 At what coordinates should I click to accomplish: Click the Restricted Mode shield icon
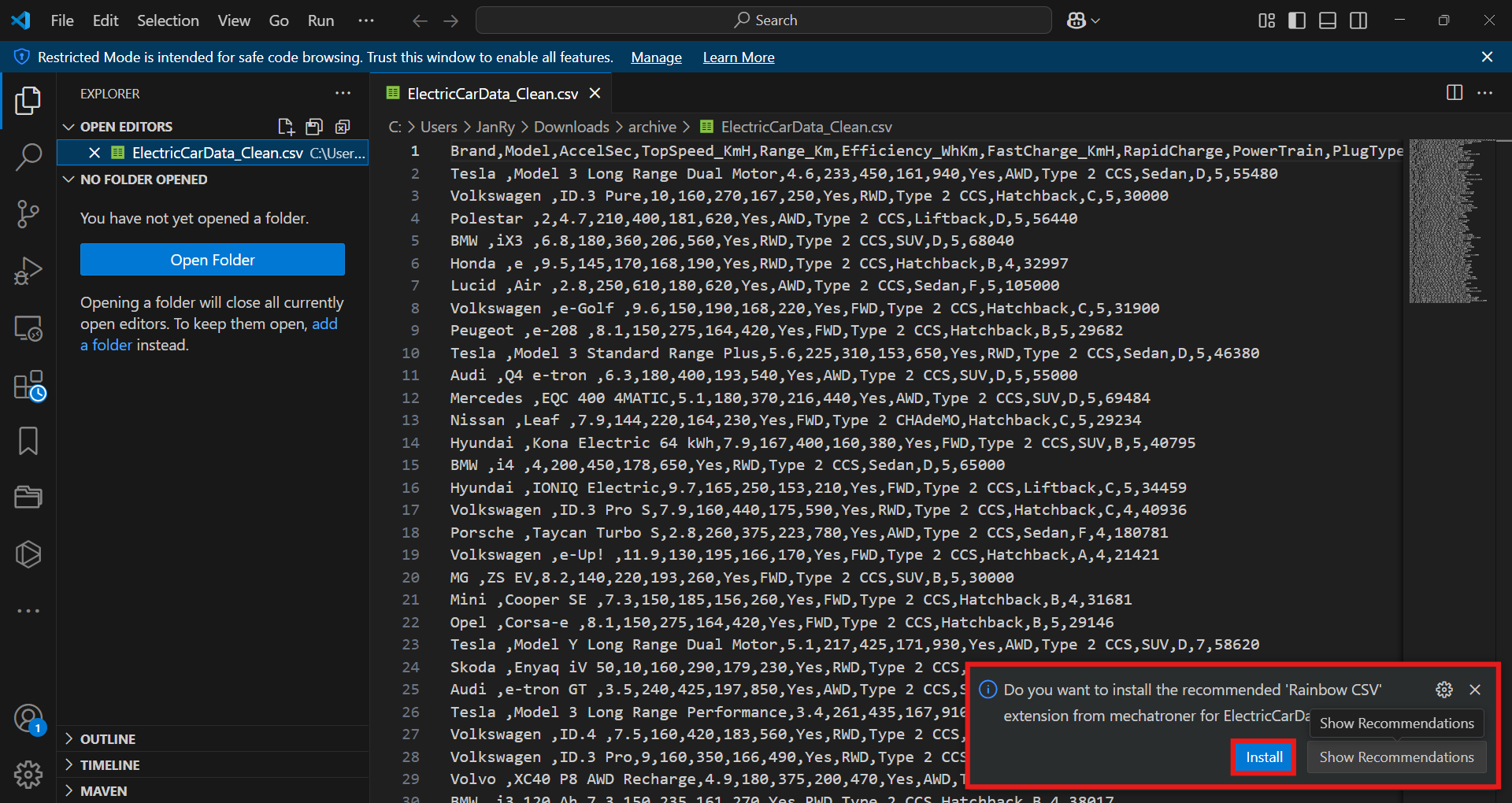21,57
